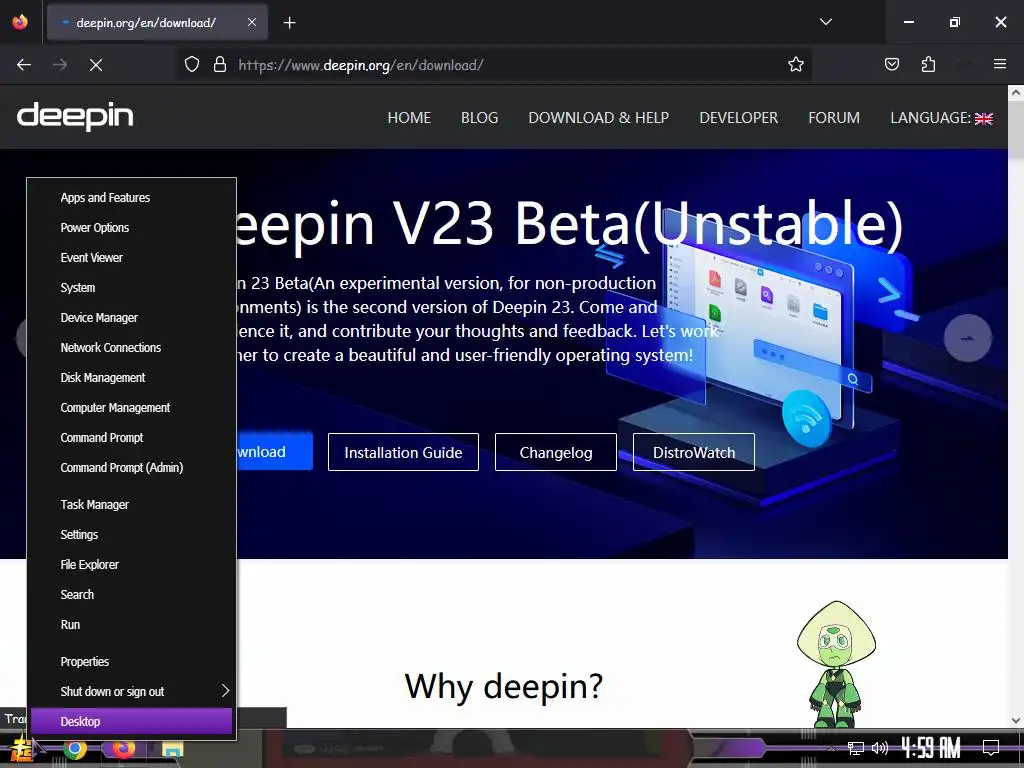Choose Apps and Features in context menu
Screen dimensions: 1024x768
(131, 197)
